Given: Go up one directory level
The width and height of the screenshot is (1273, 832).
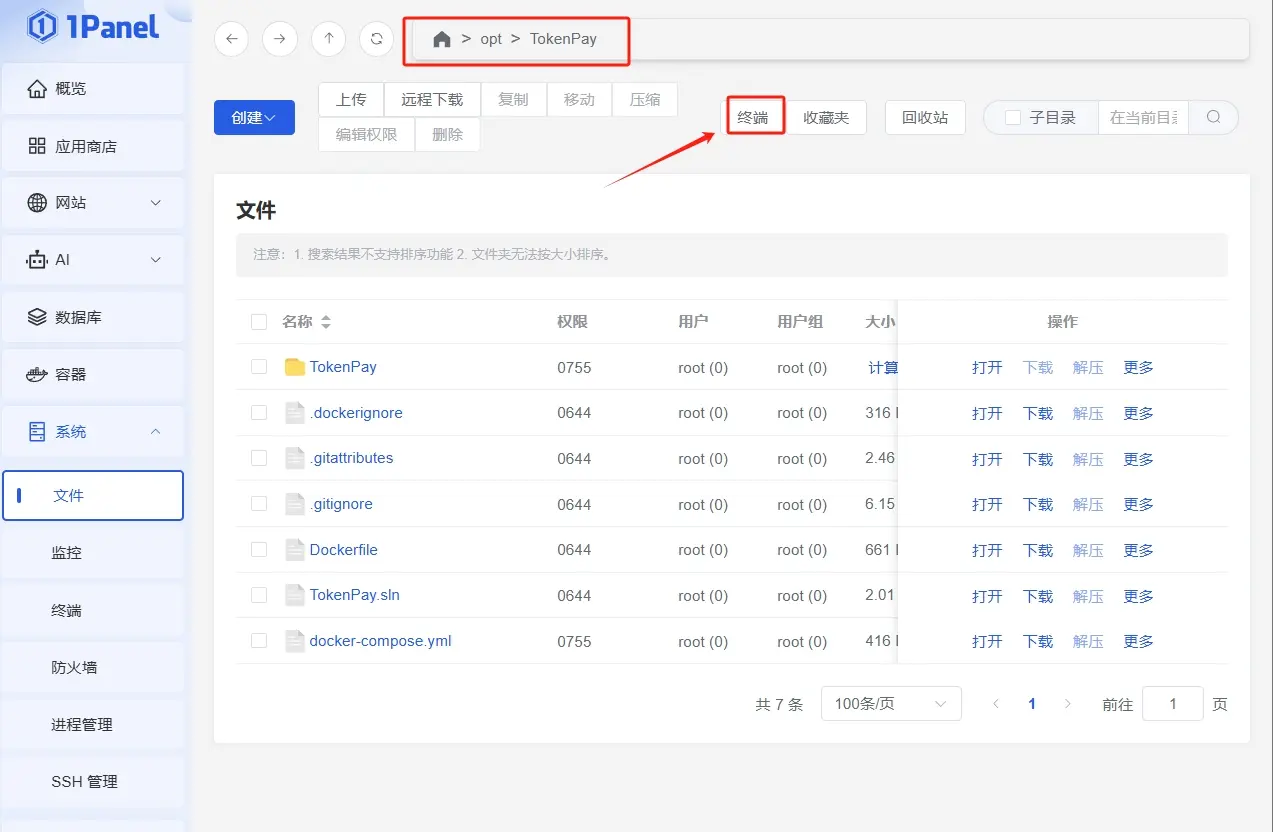Looking at the screenshot, I should [x=328, y=39].
